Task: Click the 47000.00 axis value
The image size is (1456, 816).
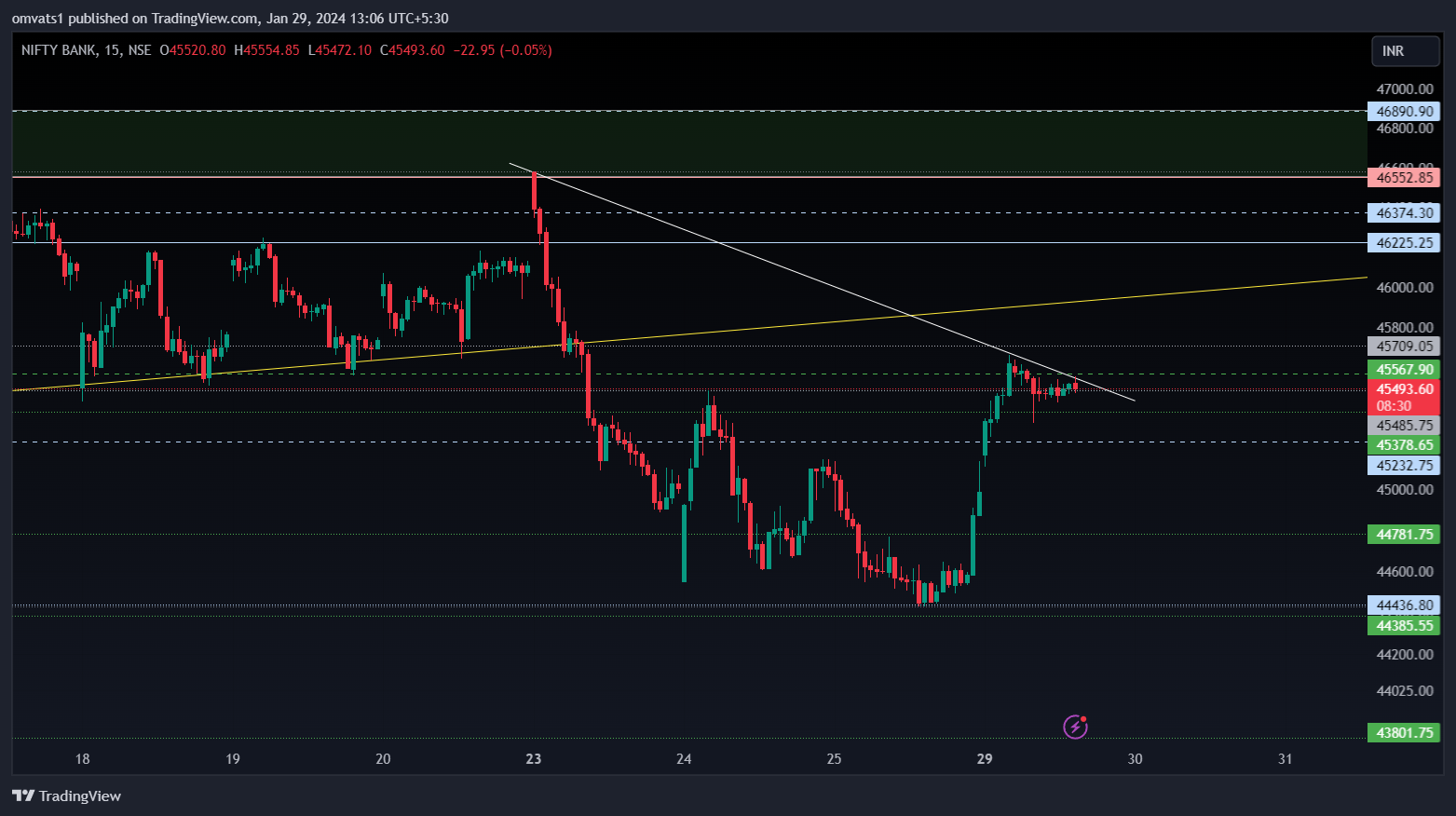Action: (1405, 88)
